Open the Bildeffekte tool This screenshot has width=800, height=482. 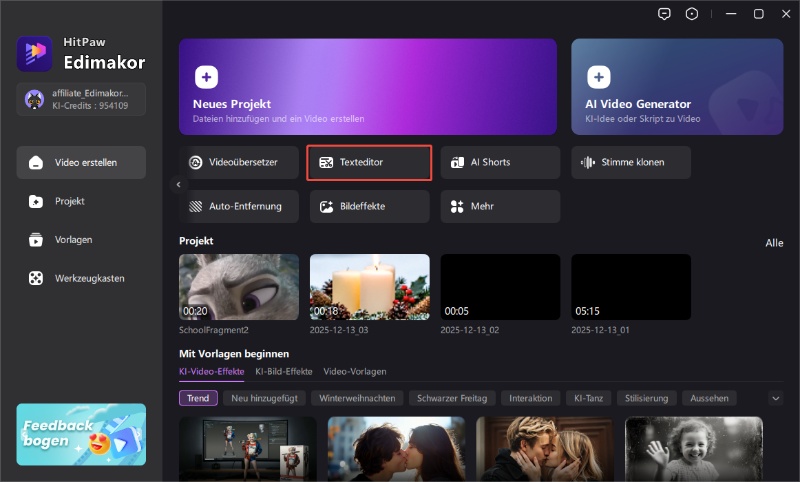pyautogui.click(x=369, y=206)
